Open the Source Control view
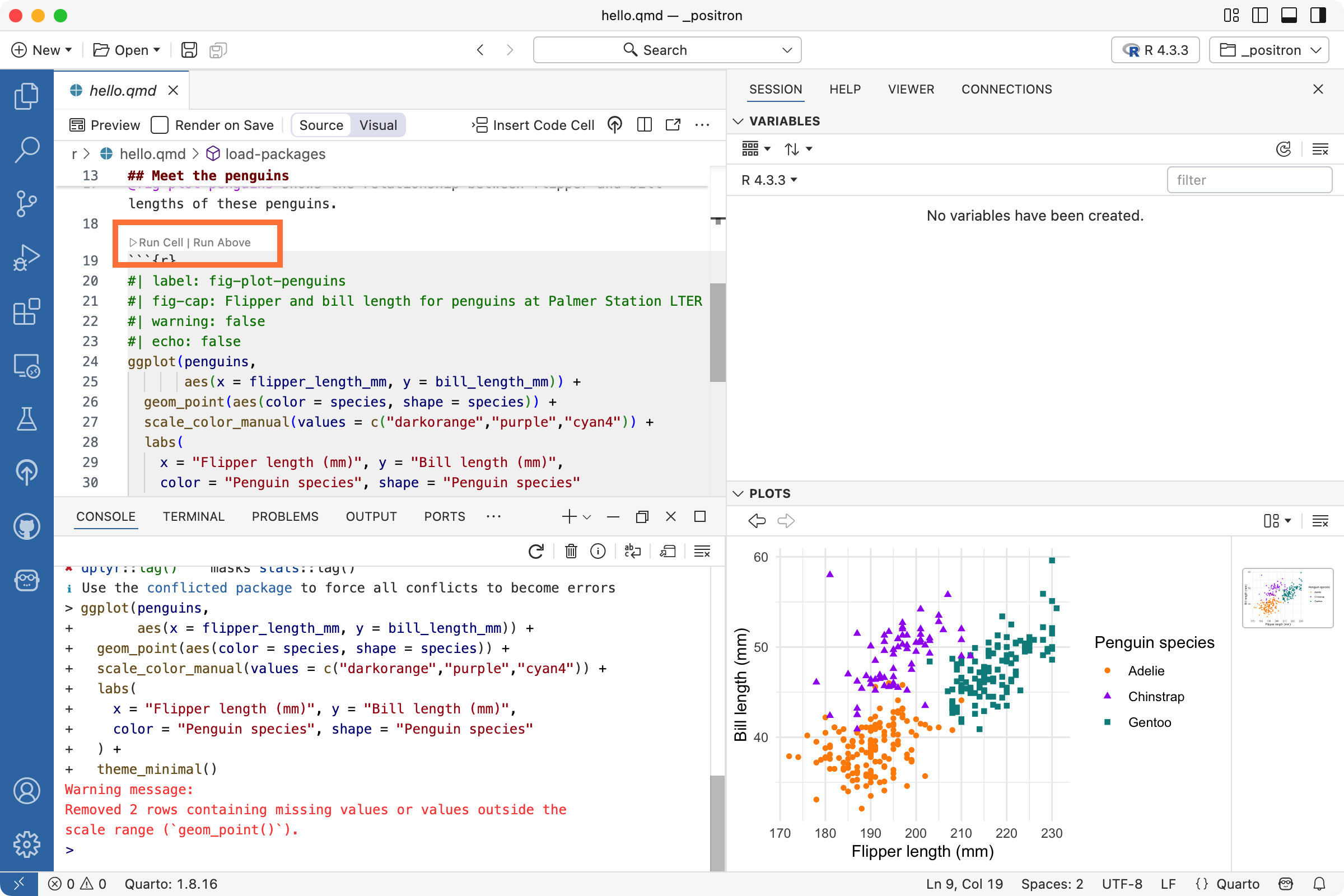 tap(26, 204)
